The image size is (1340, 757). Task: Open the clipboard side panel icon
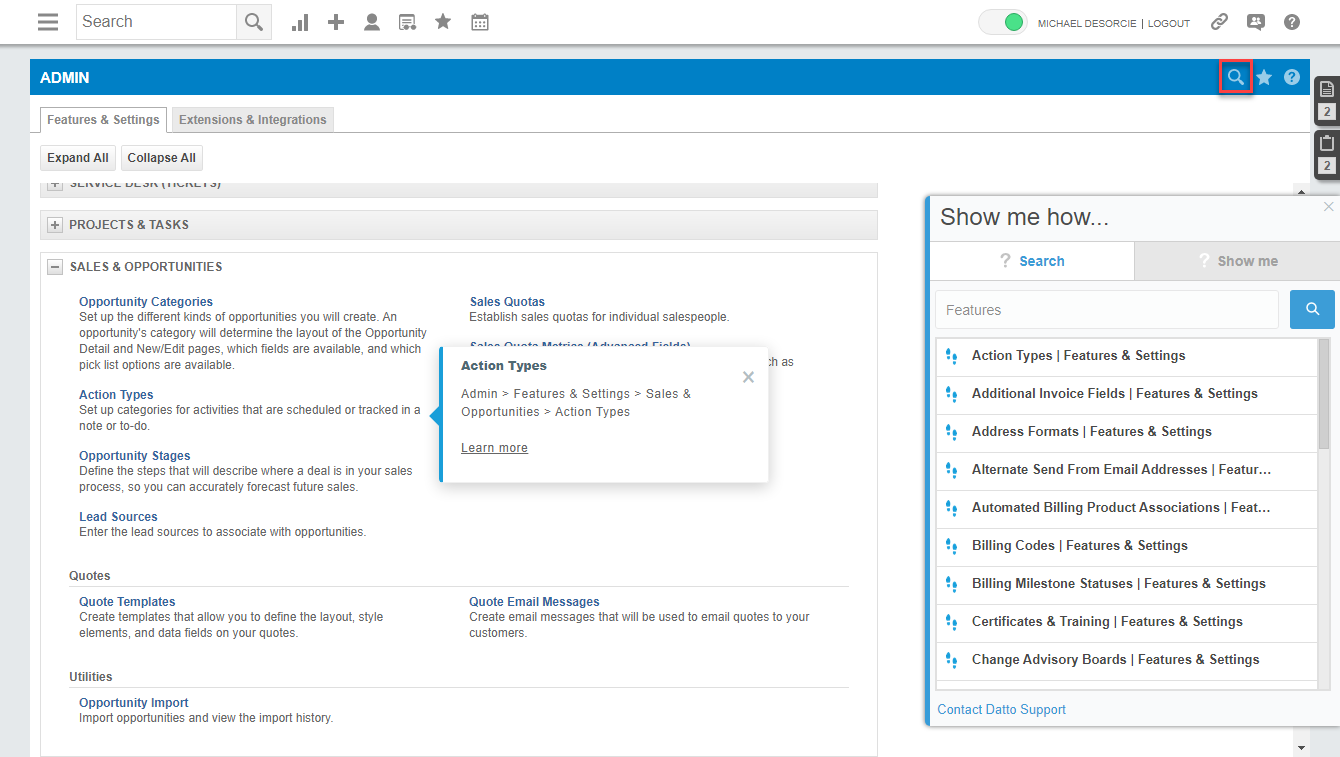(x=1327, y=143)
